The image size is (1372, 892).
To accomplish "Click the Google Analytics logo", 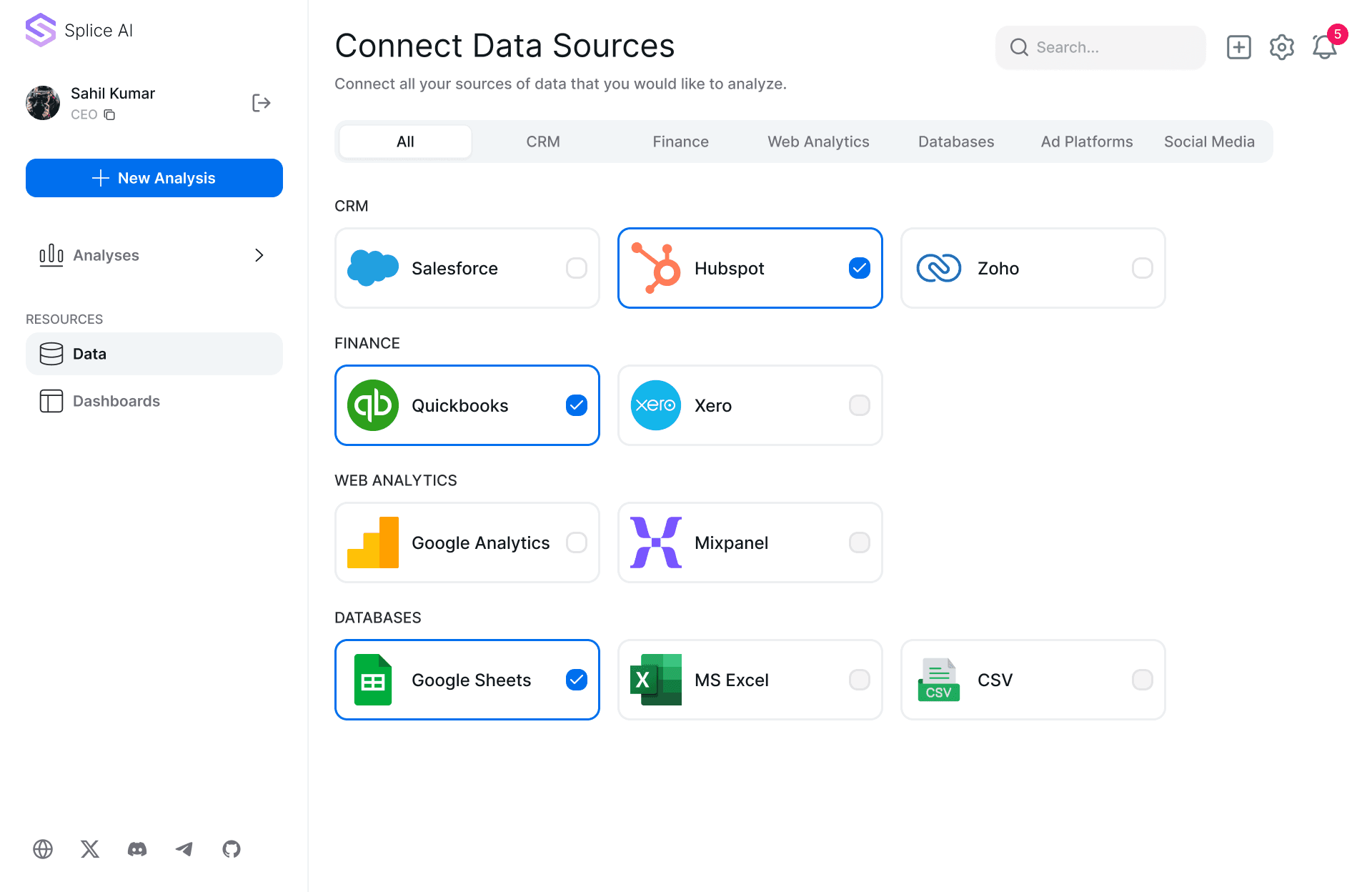I will pyautogui.click(x=373, y=542).
